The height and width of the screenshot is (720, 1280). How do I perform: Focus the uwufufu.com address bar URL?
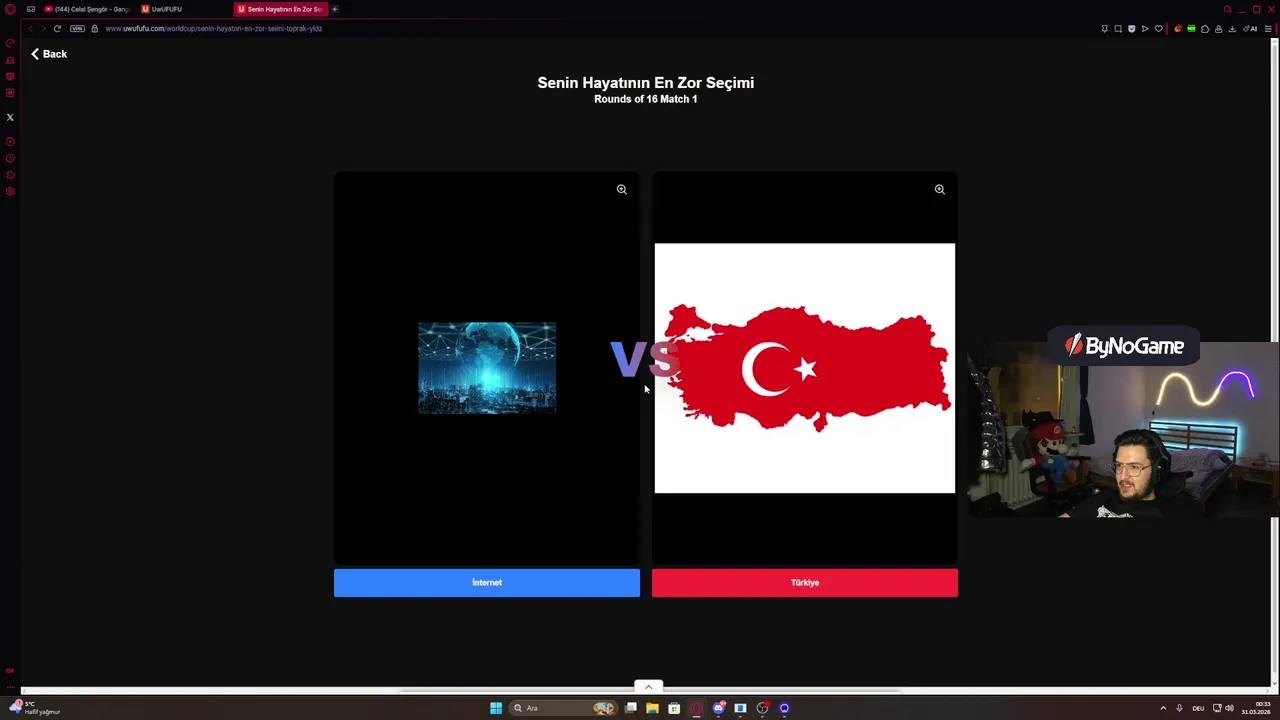click(x=214, y=28)
